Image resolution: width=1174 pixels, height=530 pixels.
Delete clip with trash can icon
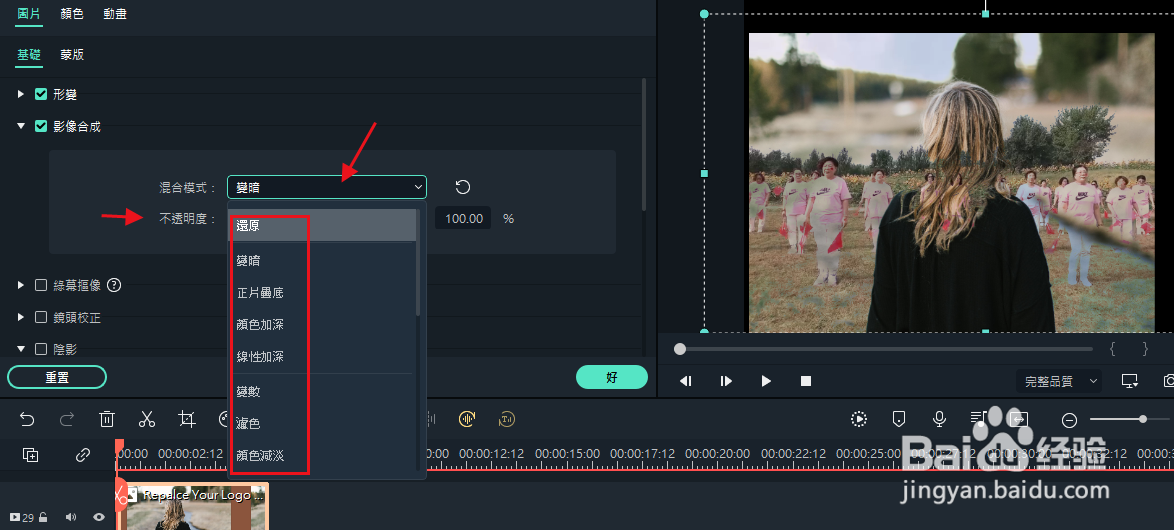pos(107,419)
